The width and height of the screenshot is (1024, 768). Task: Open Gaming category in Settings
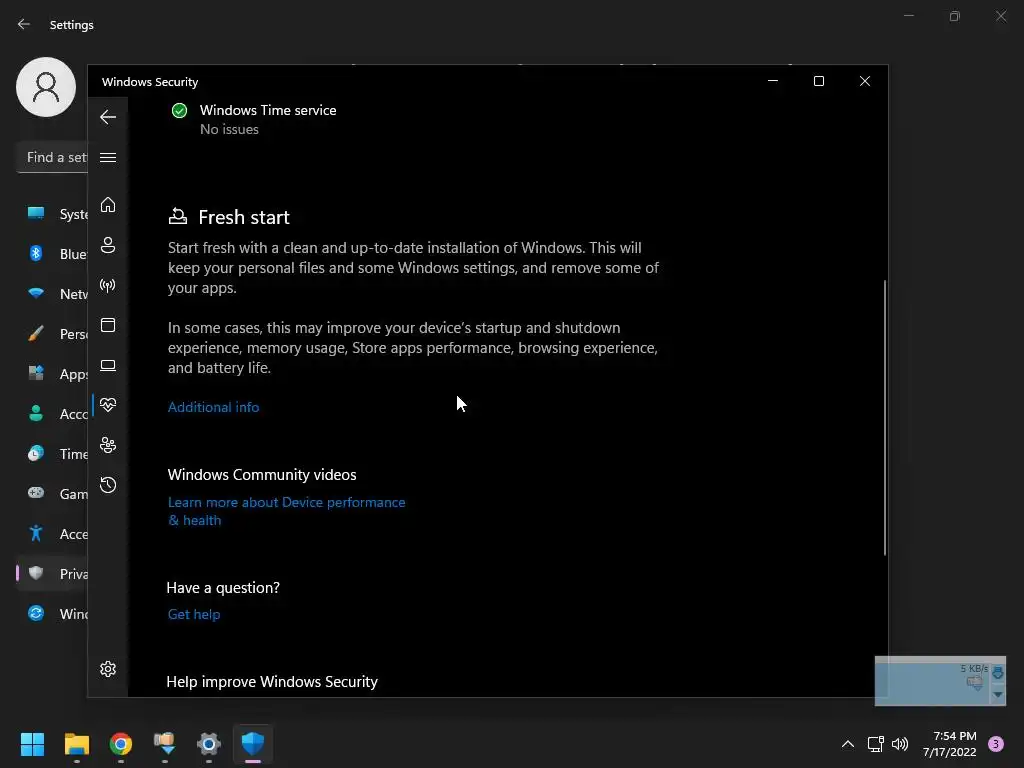click(x=52, y=494)
